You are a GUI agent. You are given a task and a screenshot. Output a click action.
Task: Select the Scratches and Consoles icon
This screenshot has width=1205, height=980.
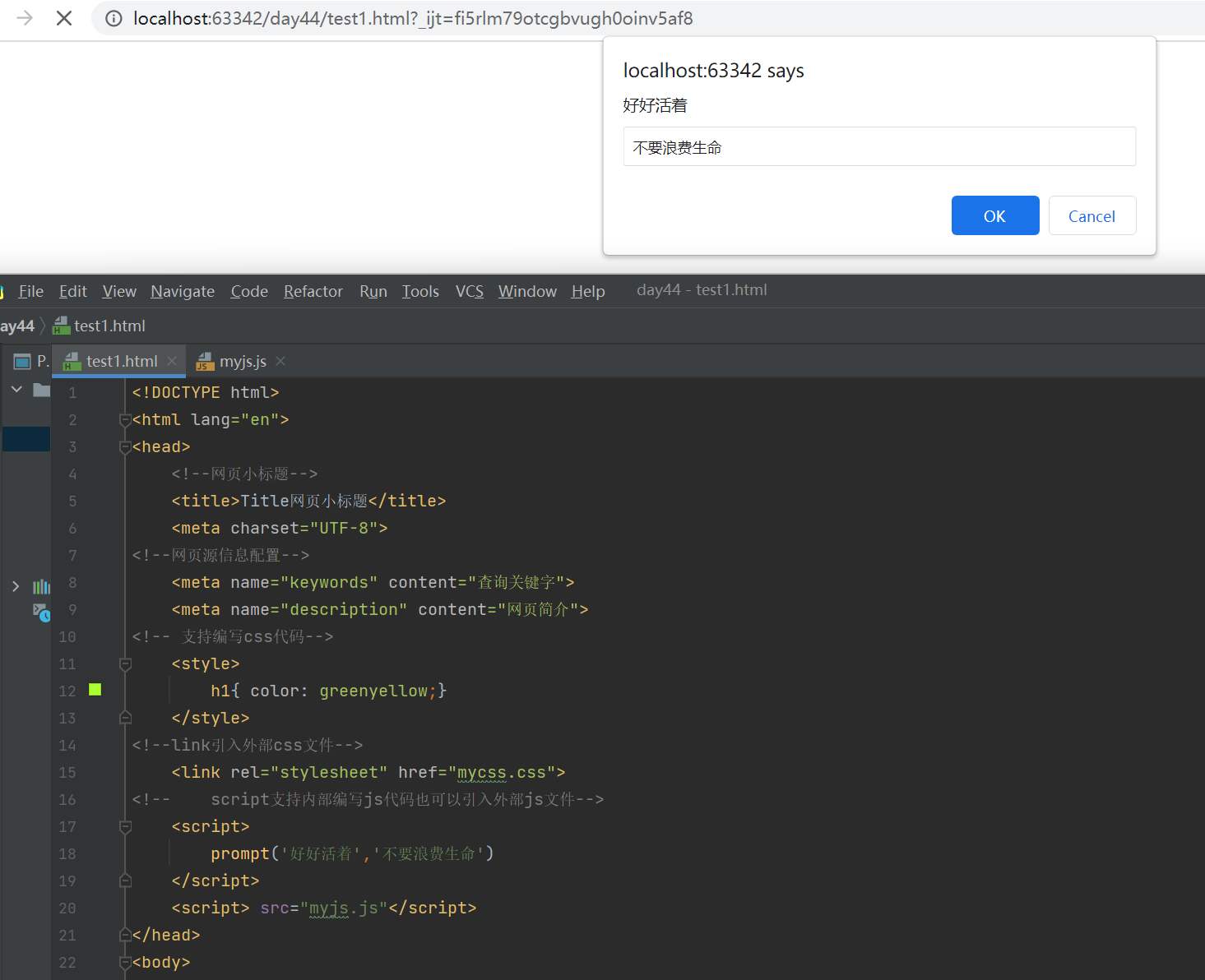click(x=41, y=612)
